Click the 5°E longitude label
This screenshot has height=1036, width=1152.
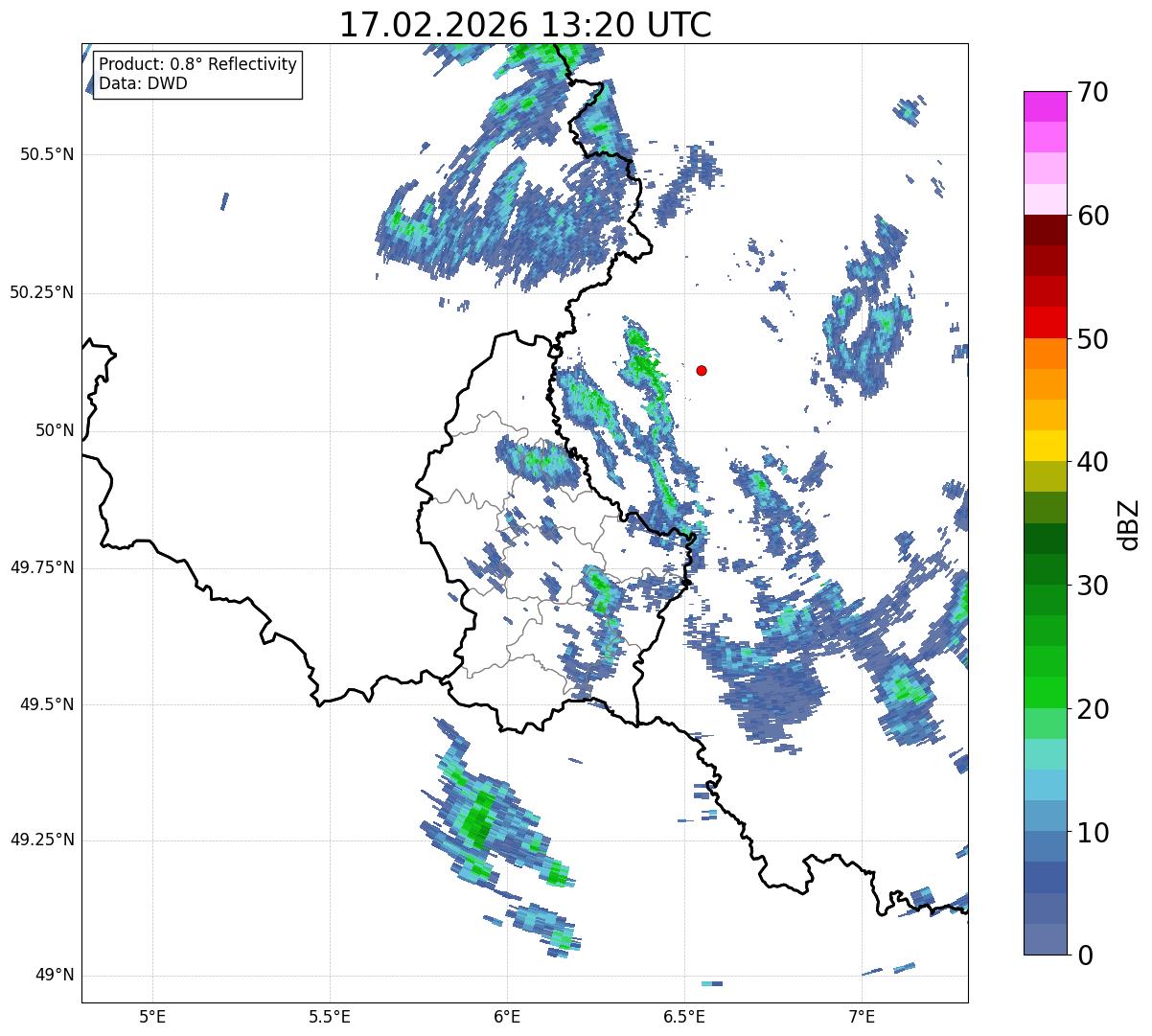pos(152,1016)
